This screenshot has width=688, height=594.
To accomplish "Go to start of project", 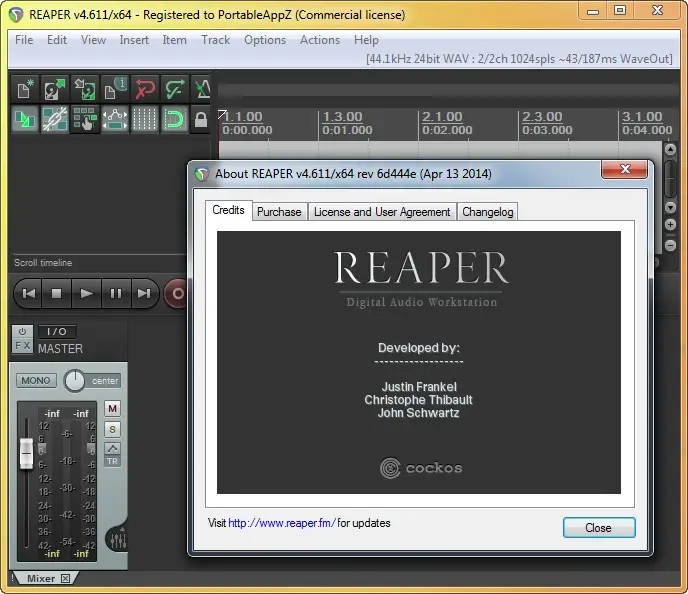I will [x=28, y=293].
